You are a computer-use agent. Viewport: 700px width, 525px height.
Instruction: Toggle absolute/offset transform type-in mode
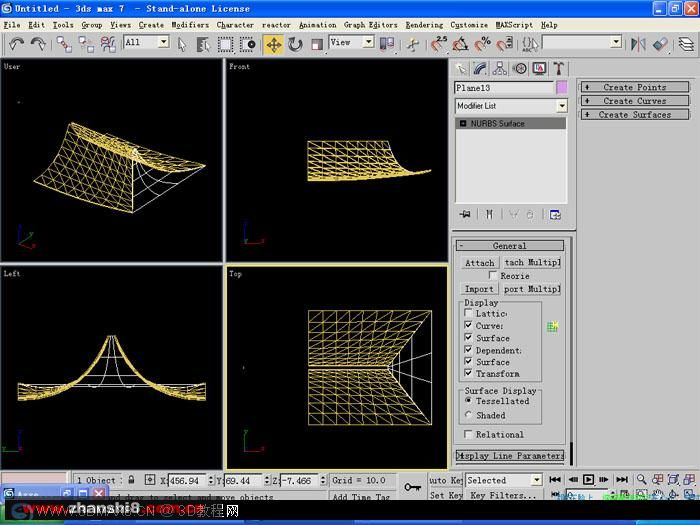150,480
